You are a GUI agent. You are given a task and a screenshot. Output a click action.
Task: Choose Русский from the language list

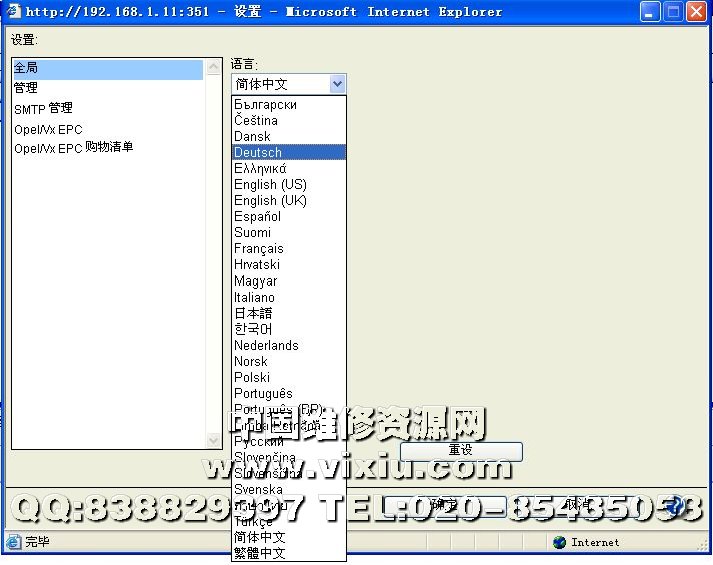coord(289,441)
